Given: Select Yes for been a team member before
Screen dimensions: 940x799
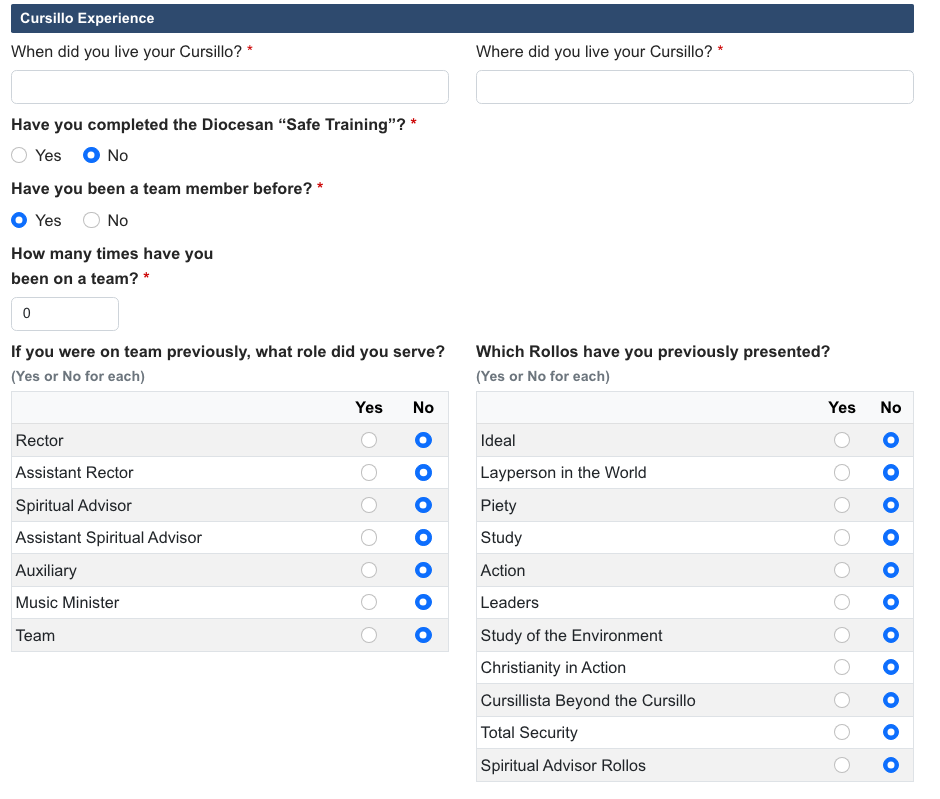Looking at the screenshot, I should click(19, 220).
